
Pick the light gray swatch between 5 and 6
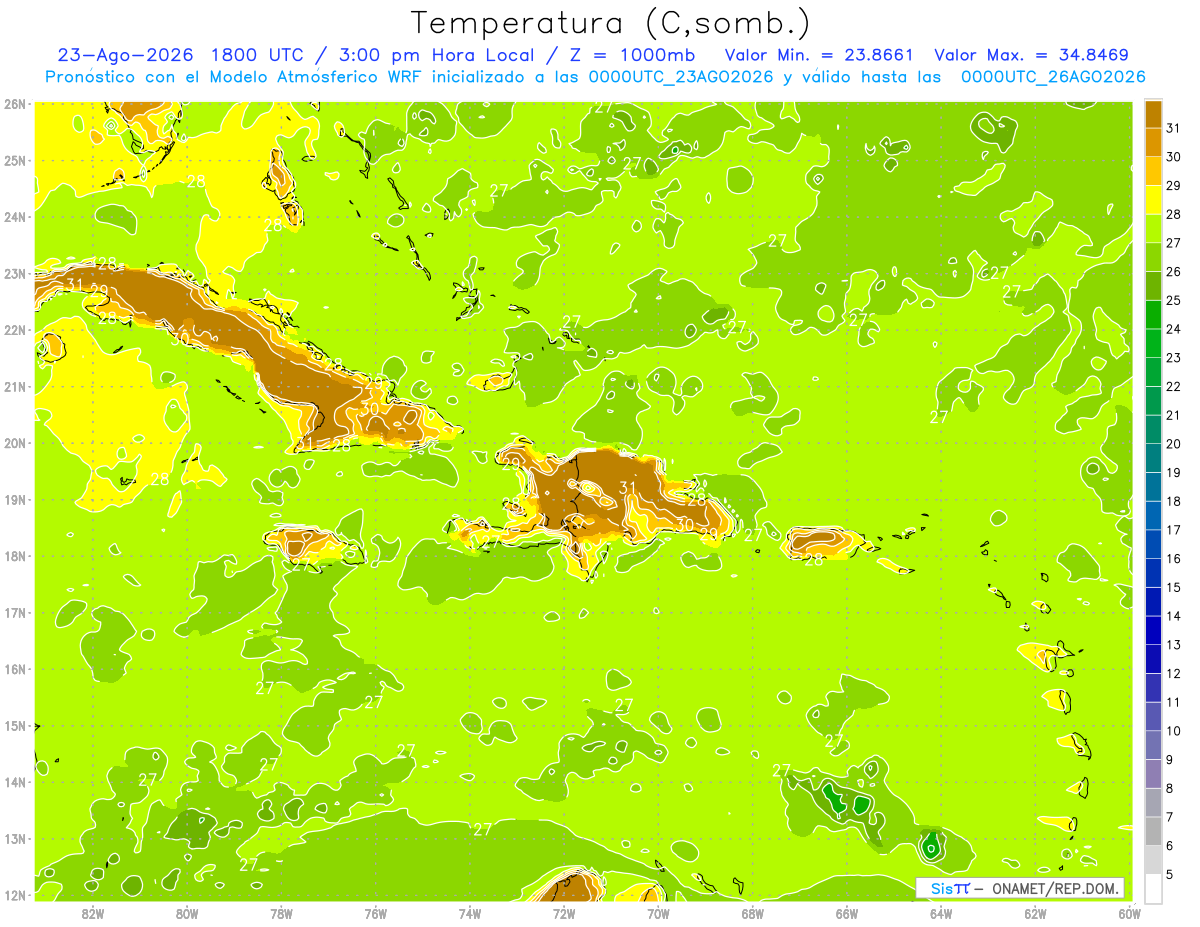pos(1153,859)
